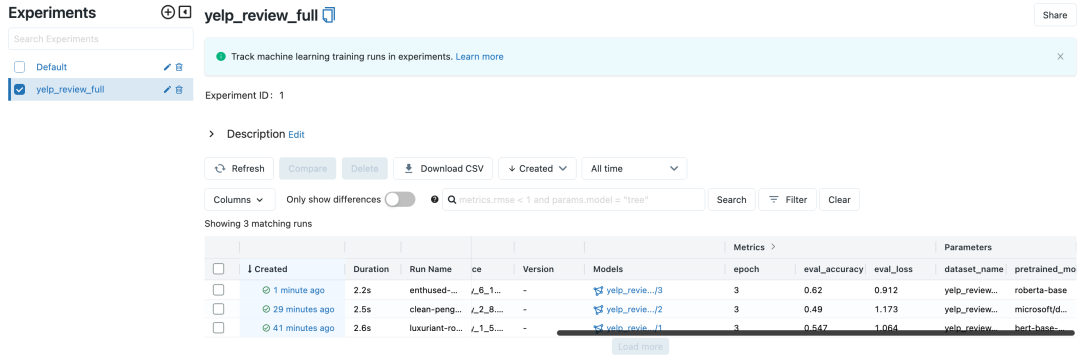Clear the search query with Clear

[x=839, y=200]
